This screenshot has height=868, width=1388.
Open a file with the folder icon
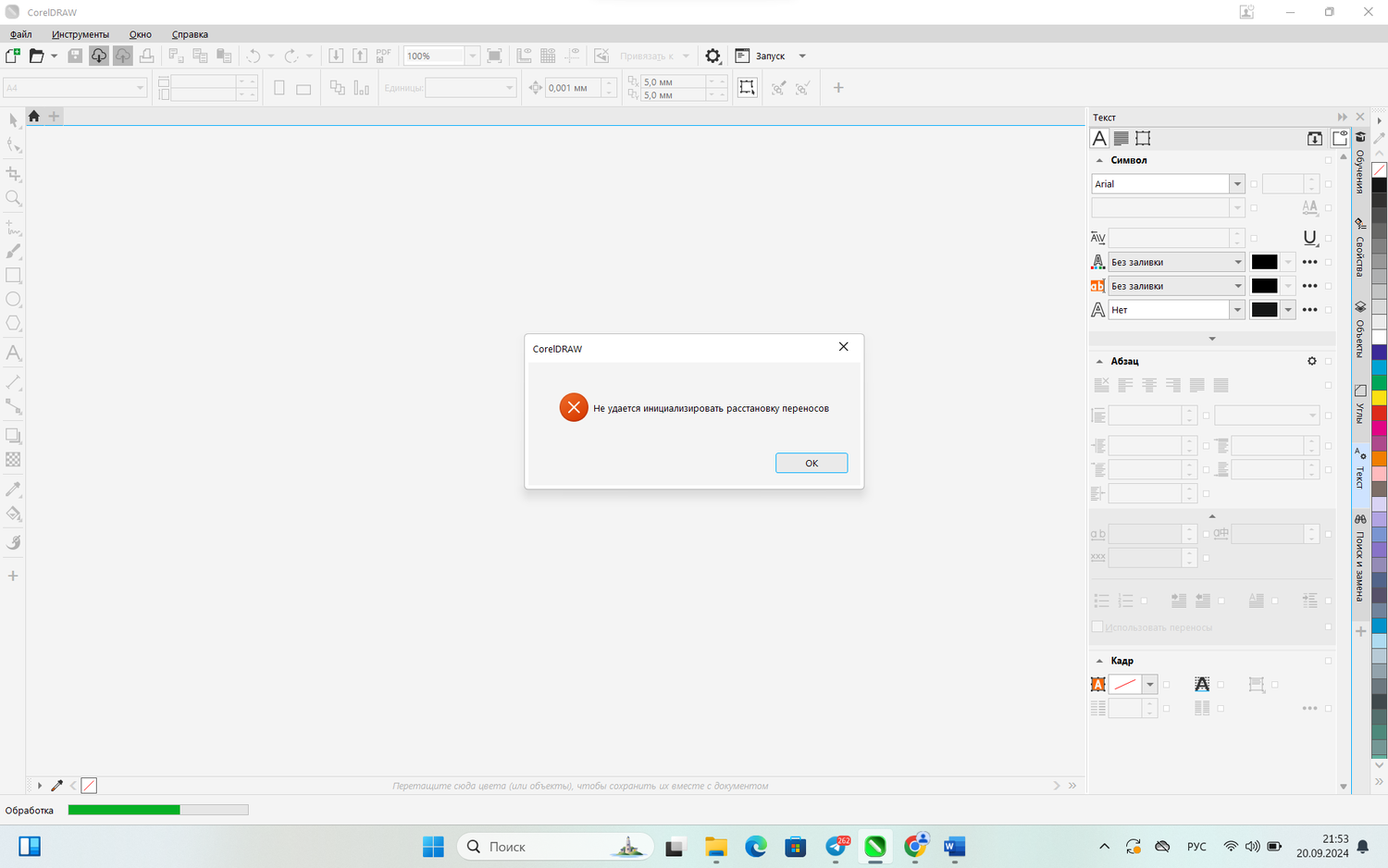pos(36,56)
